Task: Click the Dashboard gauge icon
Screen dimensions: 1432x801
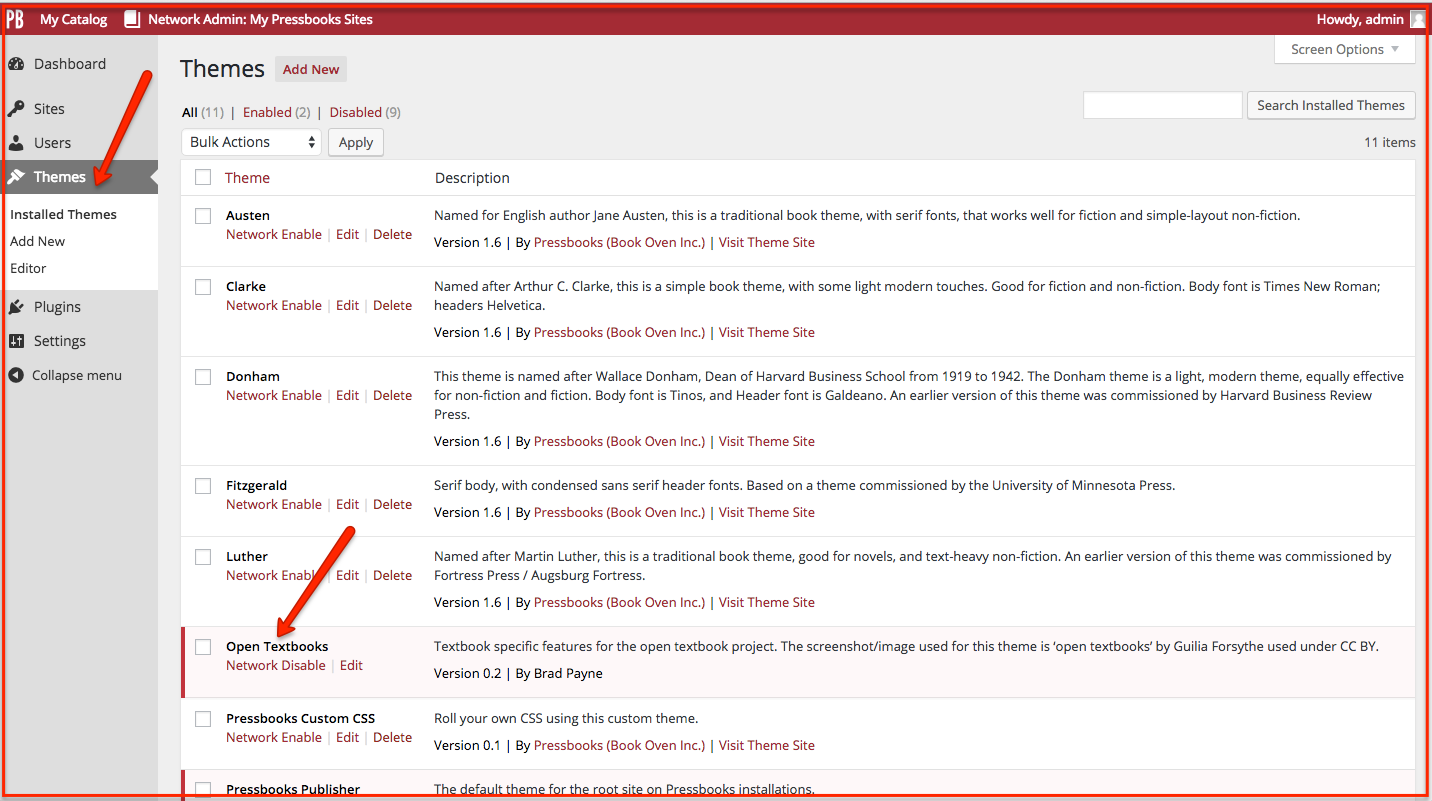Action: [16, 64]
